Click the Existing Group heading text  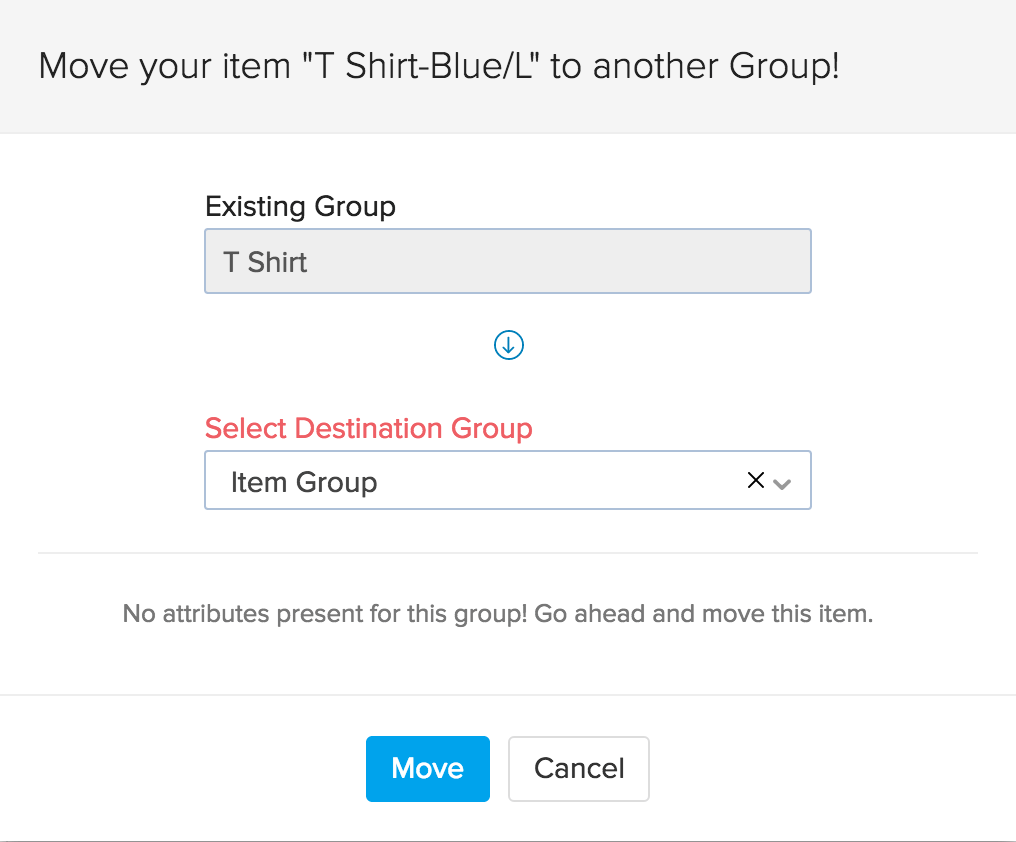[300, 207]
